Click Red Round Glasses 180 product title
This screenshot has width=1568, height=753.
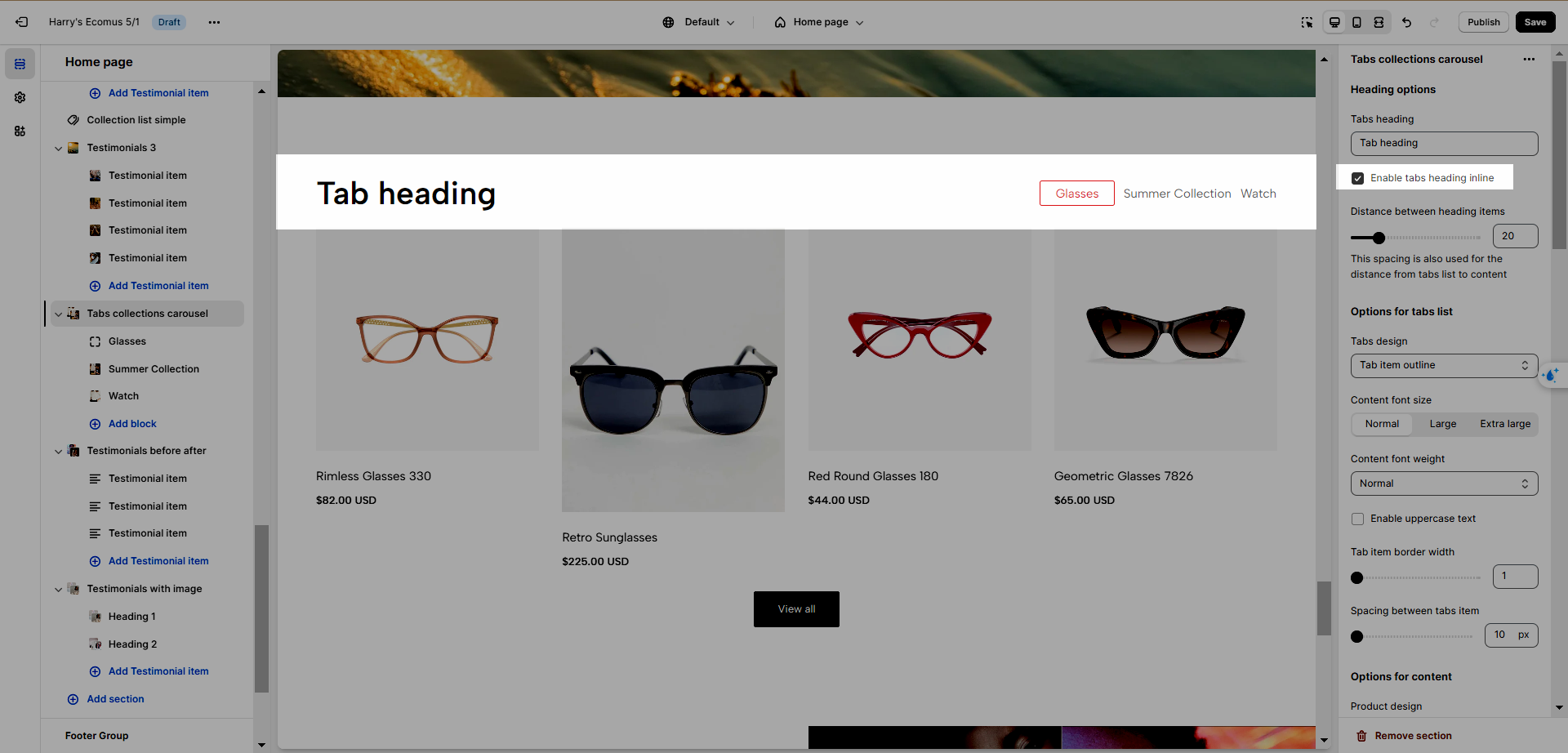click(873, 476)
